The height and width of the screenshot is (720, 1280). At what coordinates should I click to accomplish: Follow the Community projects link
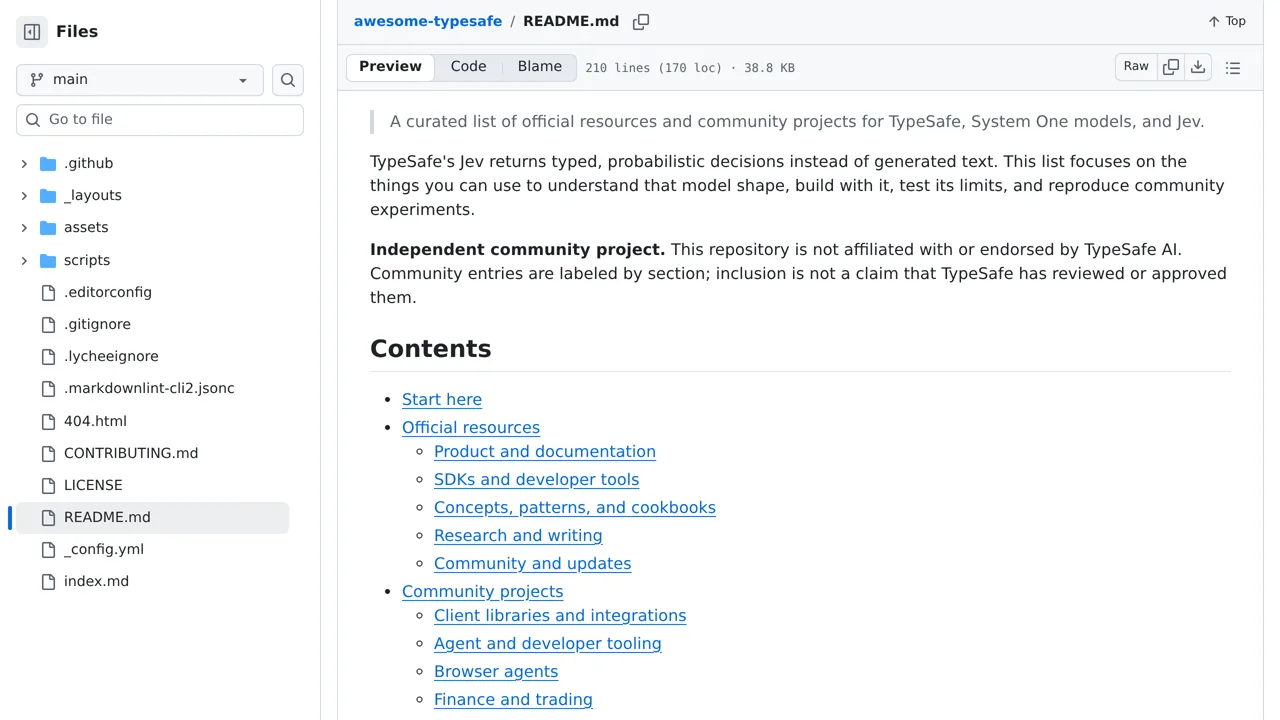(483, 591)
